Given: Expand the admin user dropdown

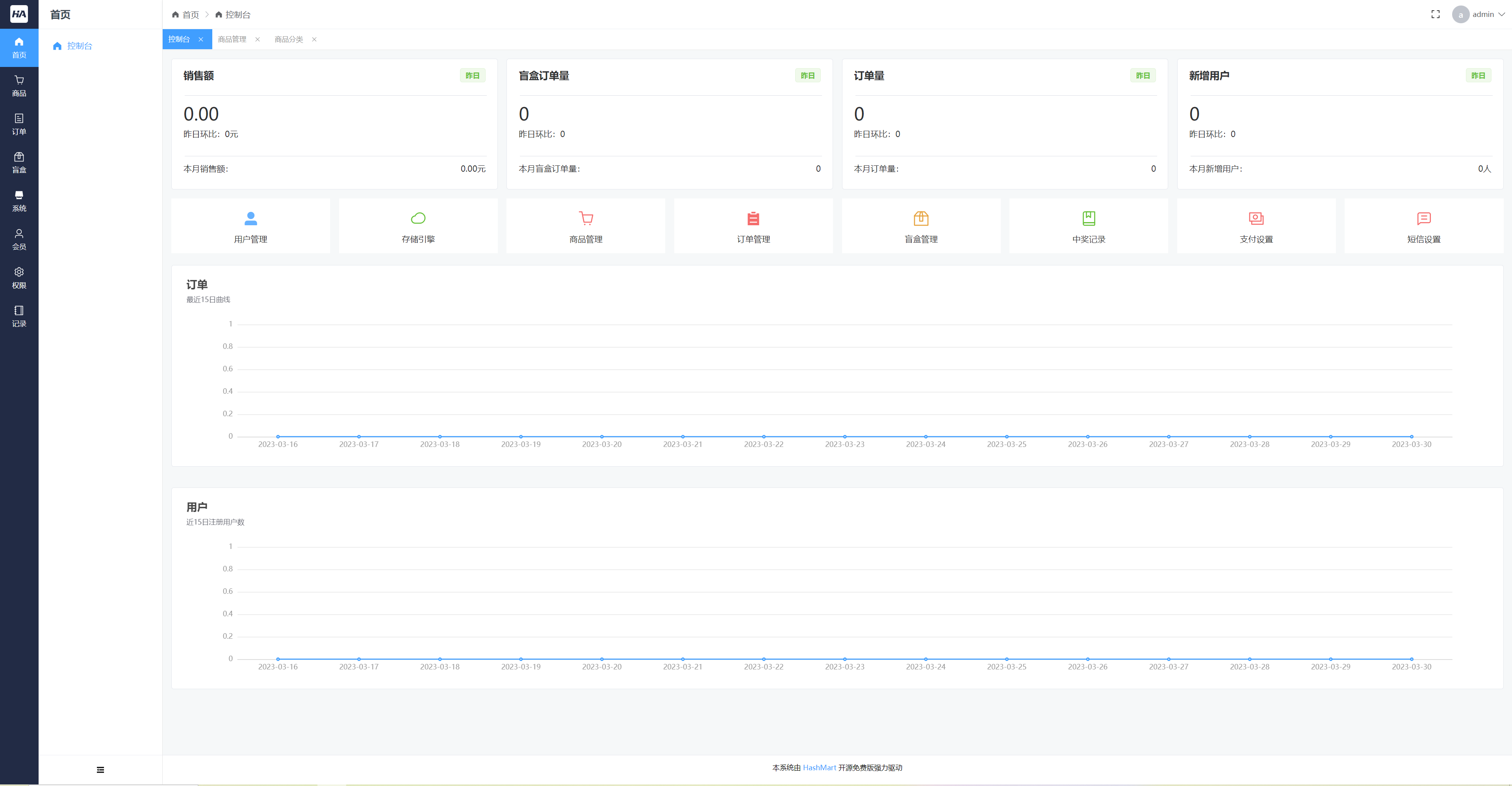Looking at the screenshot, I should point(1482,14).
